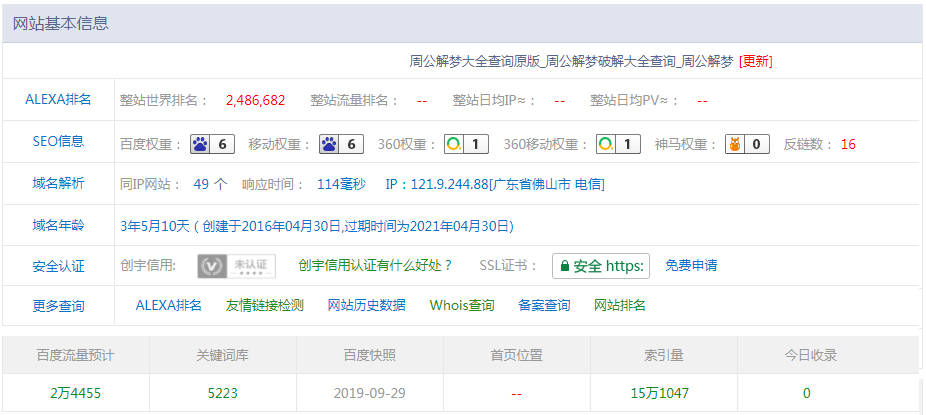
Task: Click the green 安全 https lock badge
Action: coord(600,266)
